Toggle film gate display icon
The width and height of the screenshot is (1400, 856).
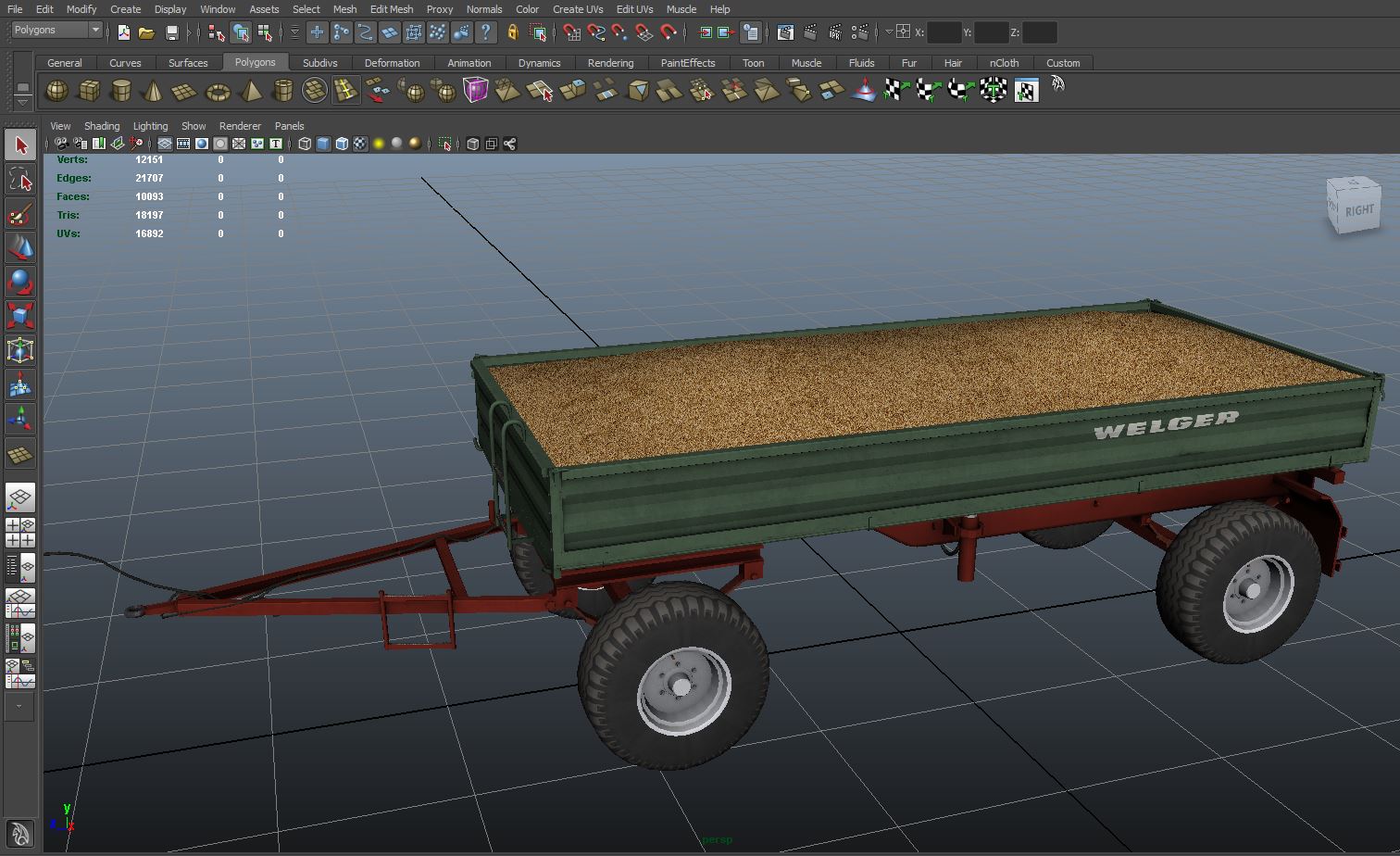pos(182,144)
